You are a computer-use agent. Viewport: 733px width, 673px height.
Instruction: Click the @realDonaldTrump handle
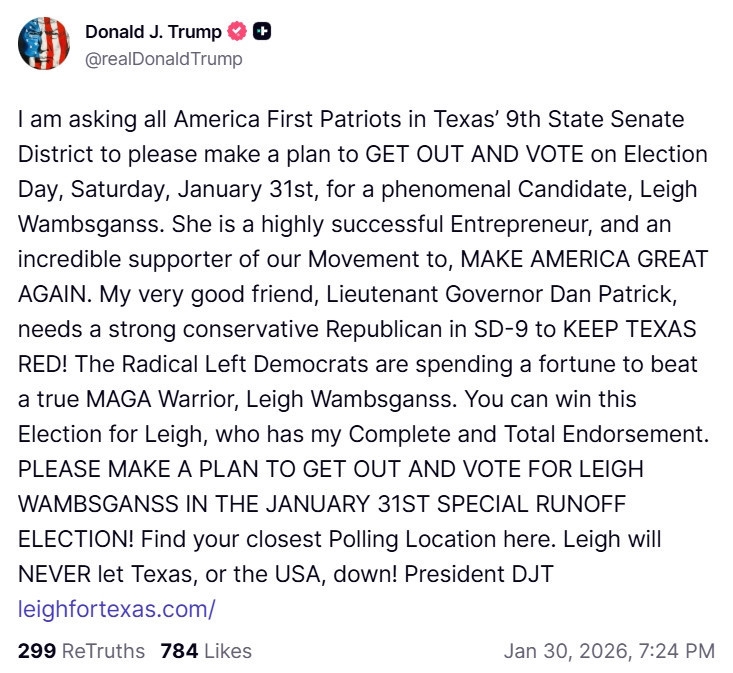(163, 59)
